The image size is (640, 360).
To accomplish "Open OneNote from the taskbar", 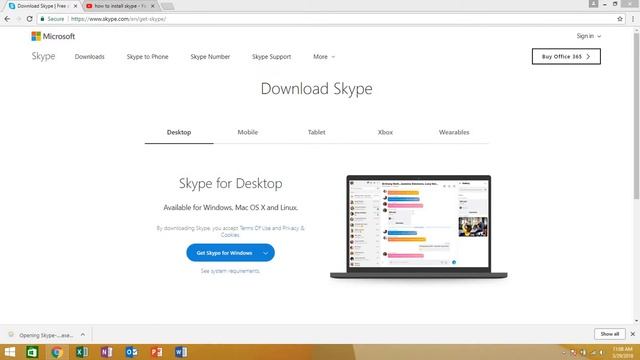I will [x=107, y=352].
